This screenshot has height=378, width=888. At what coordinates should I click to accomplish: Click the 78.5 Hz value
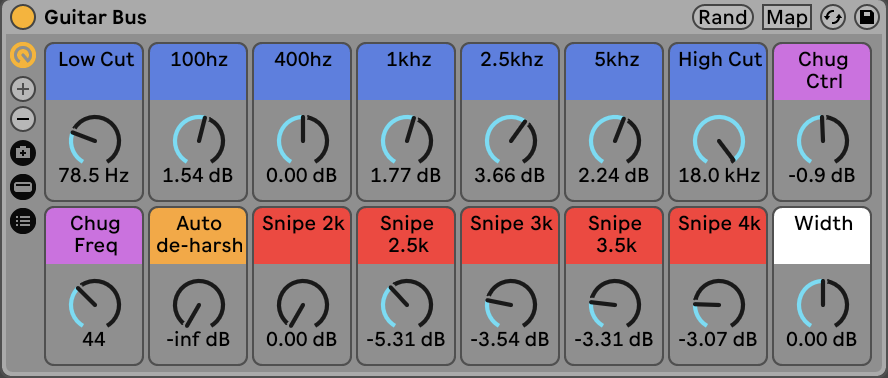click(x=94, y=176)
